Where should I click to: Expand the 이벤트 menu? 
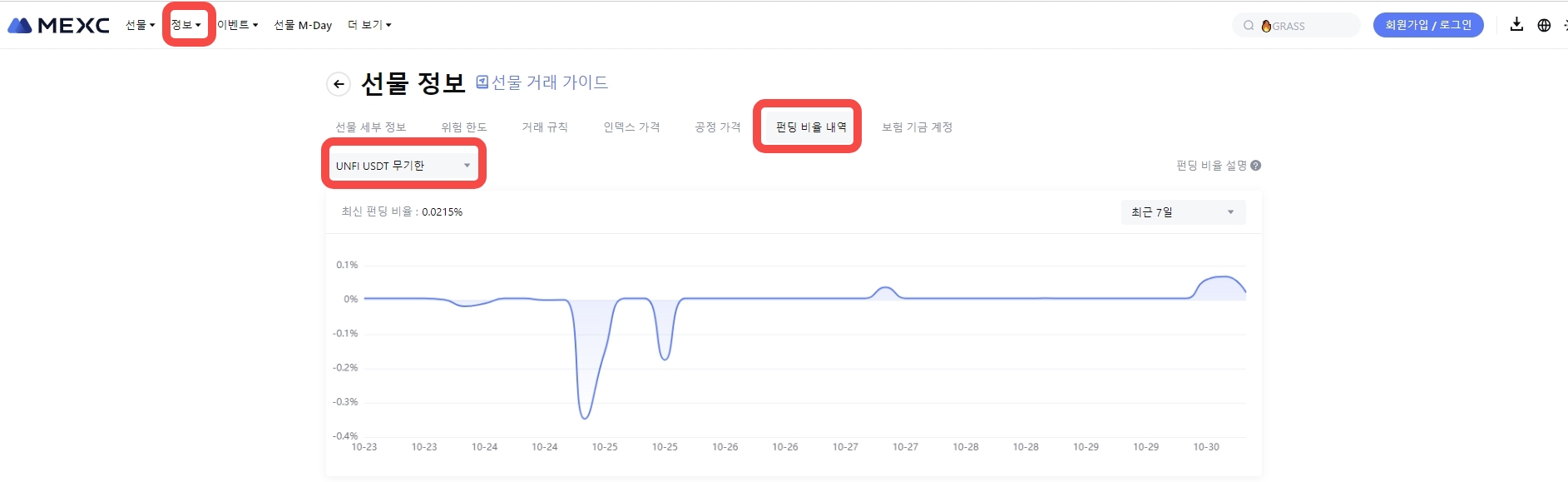pos(237,25)
